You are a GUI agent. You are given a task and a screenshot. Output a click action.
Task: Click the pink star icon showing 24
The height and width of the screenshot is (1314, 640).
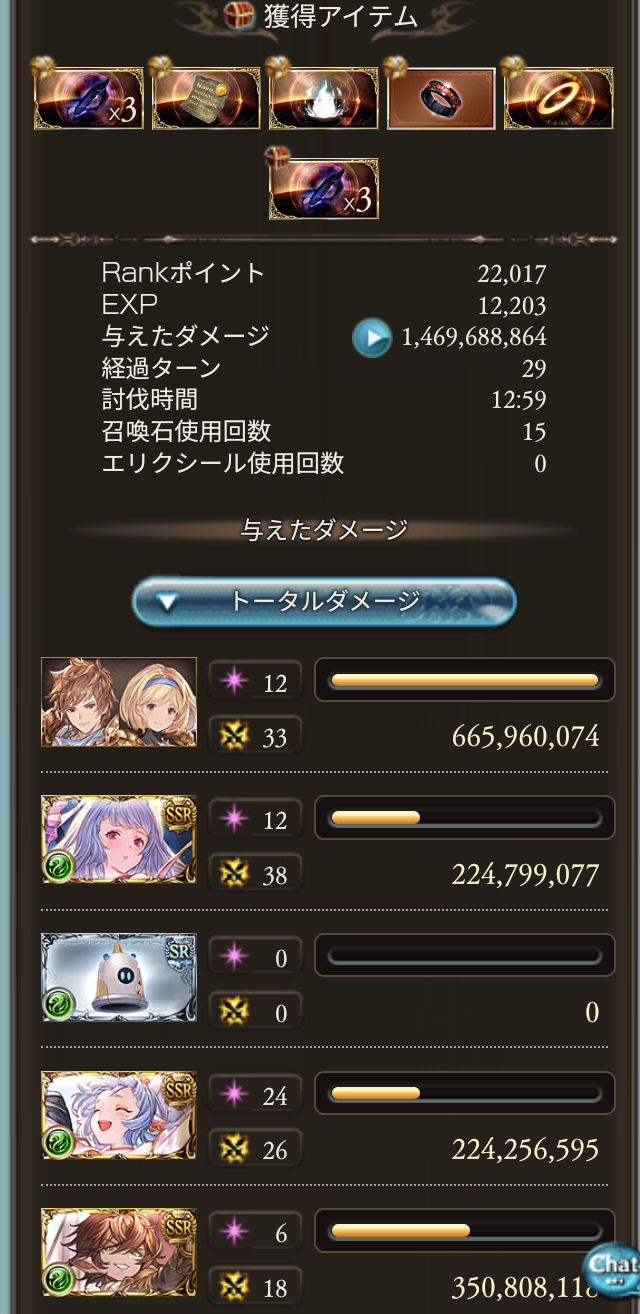coord(234,1096)
